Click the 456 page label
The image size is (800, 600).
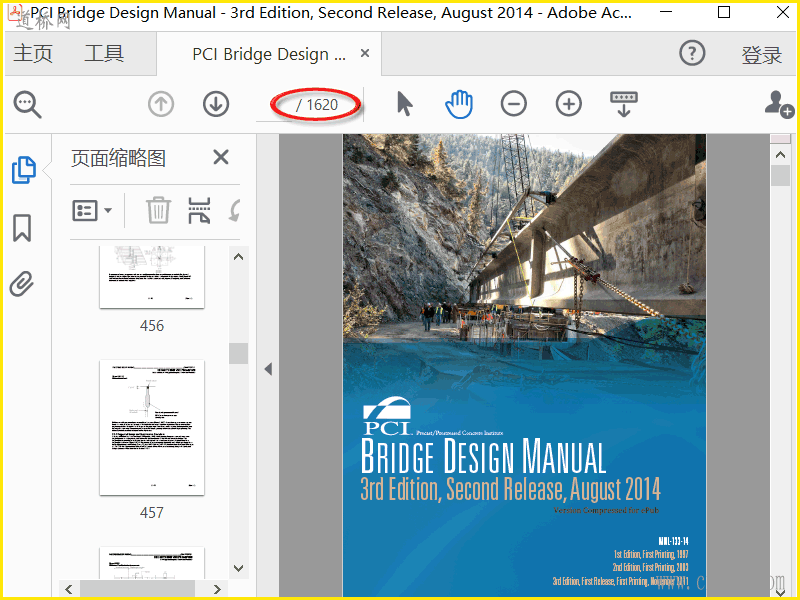click(x=152, y=326)
